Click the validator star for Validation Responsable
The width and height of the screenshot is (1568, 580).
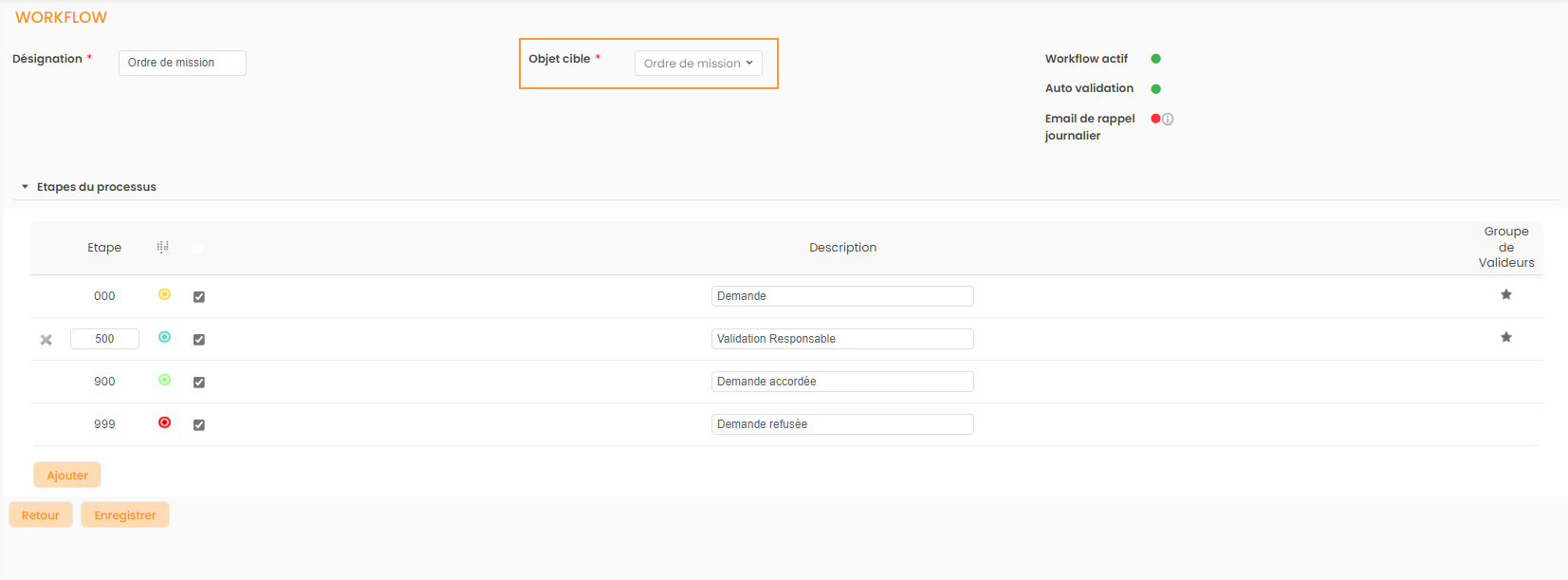click(1505, 337)
